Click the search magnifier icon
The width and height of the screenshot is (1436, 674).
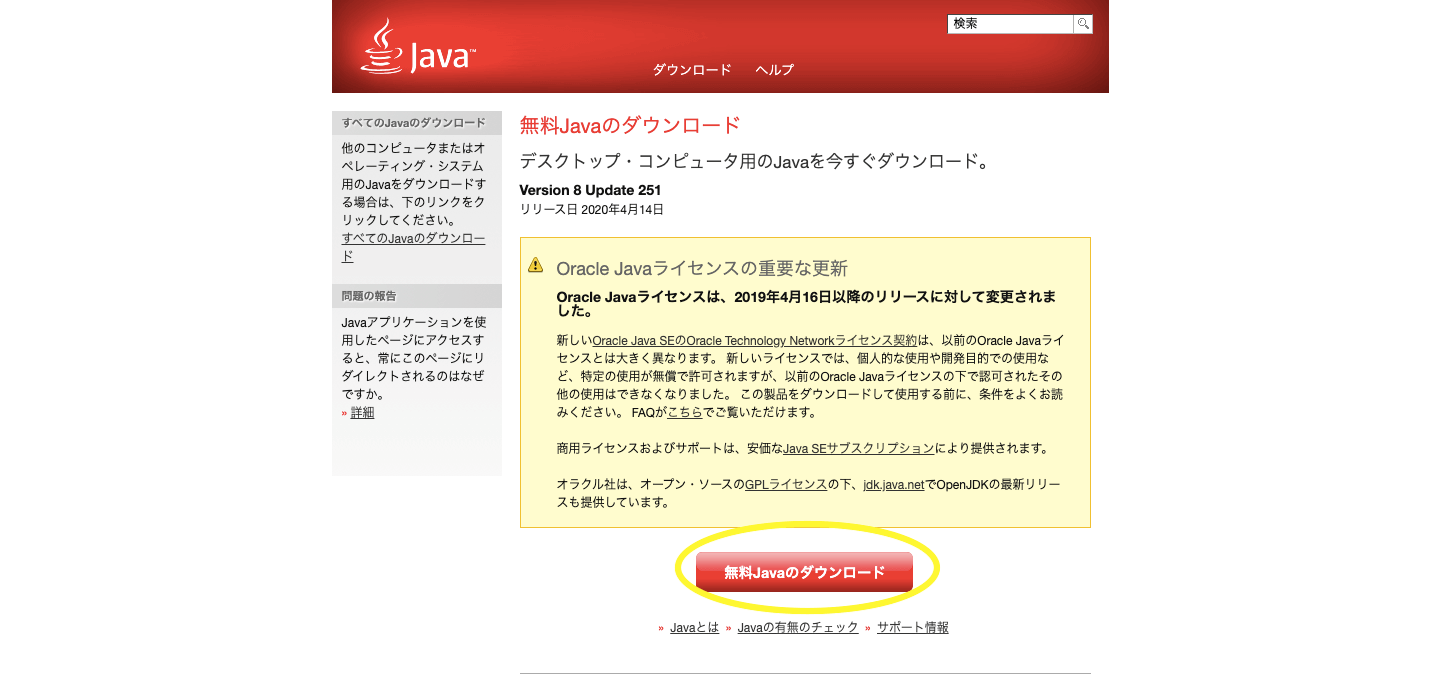[1083, 24]
